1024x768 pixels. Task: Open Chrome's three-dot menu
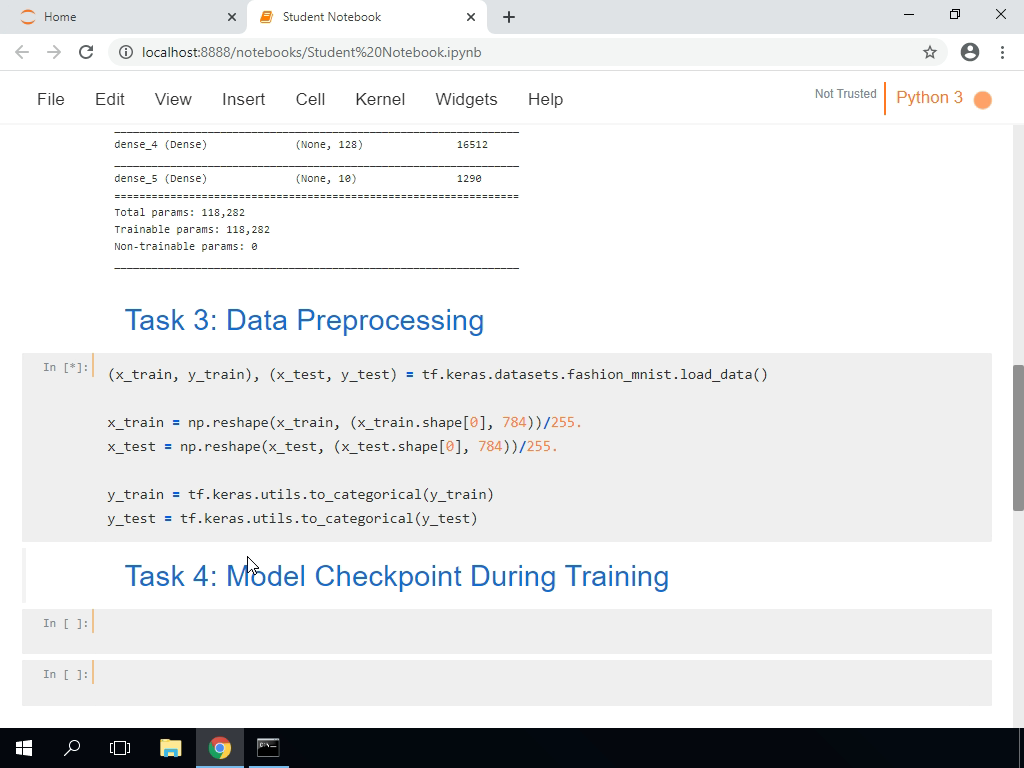(1003, 52)
